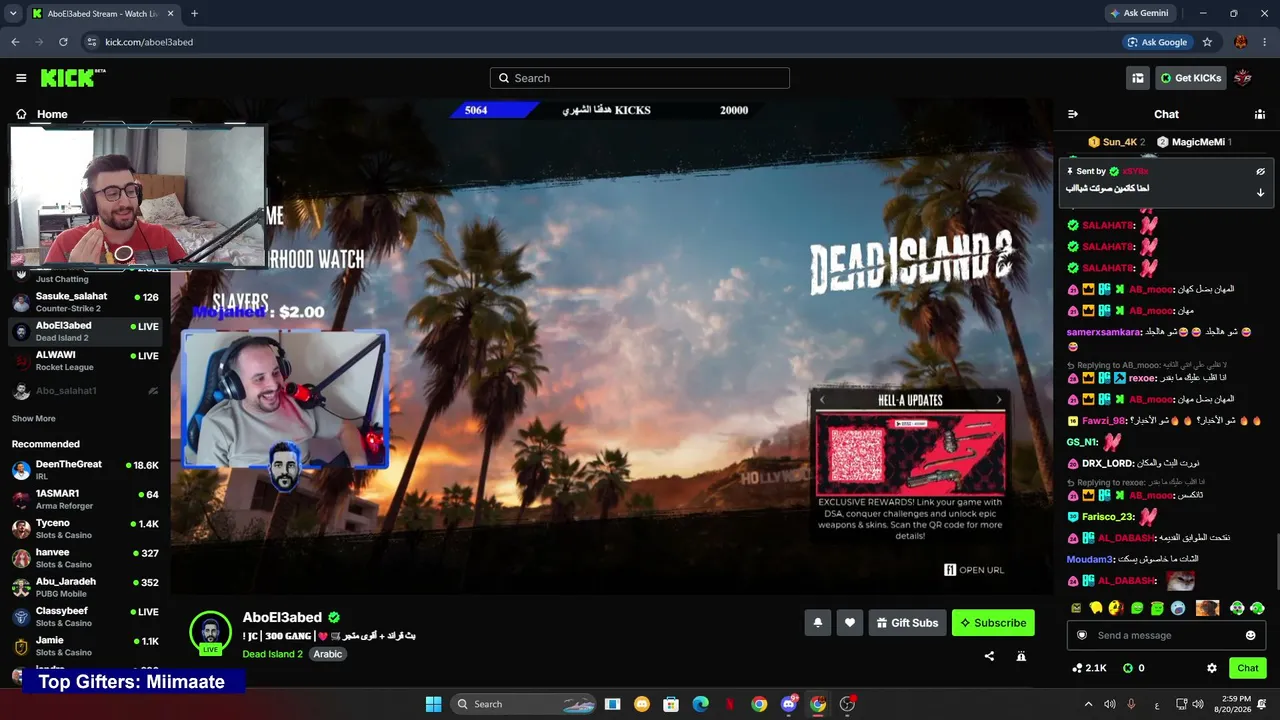Viewport: 1280px width, 720px height.
Task: Select the Arabic language tag
Action: click(328, 654)
